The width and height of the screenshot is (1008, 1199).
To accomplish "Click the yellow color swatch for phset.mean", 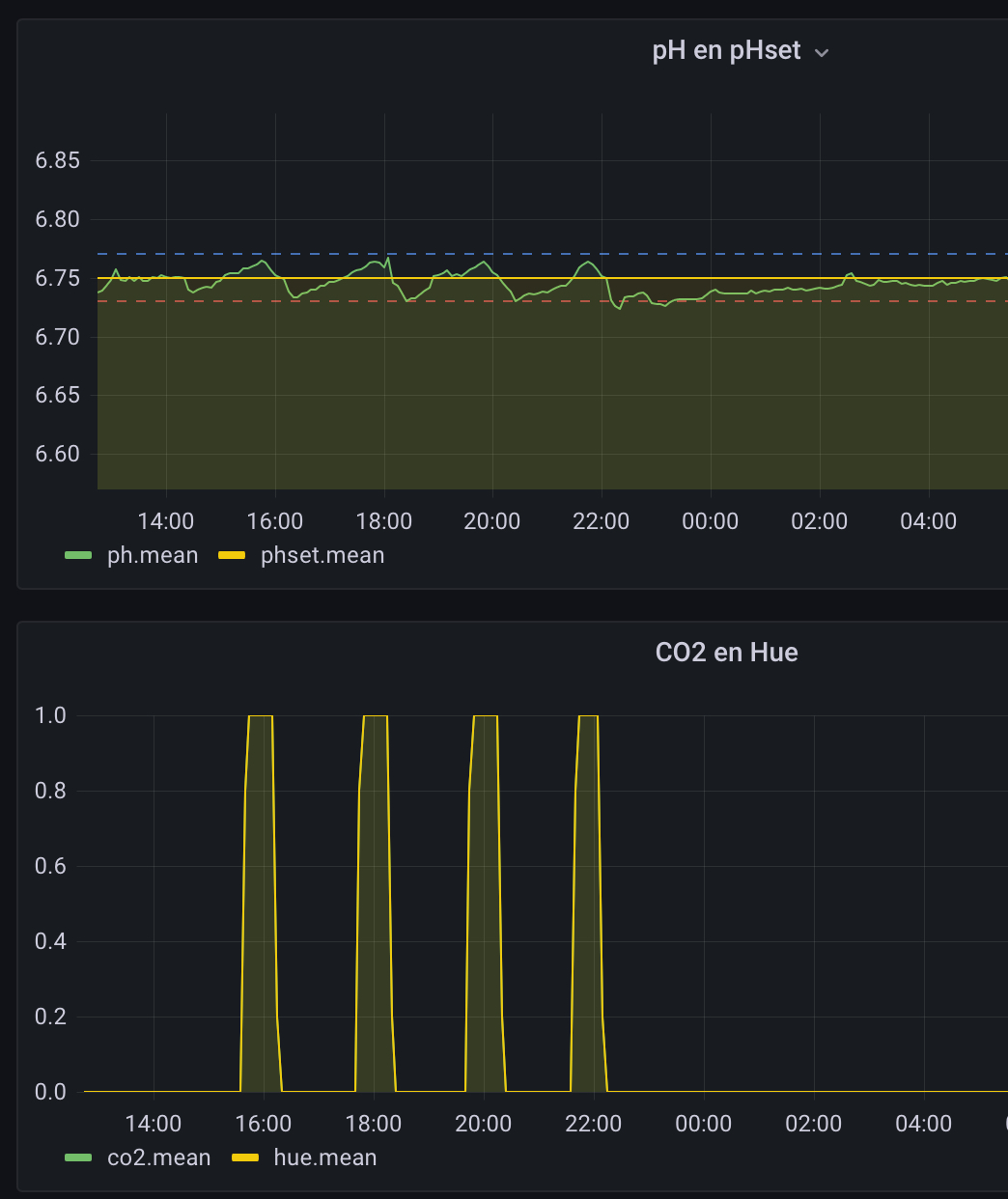I will [x=233, y=555].
